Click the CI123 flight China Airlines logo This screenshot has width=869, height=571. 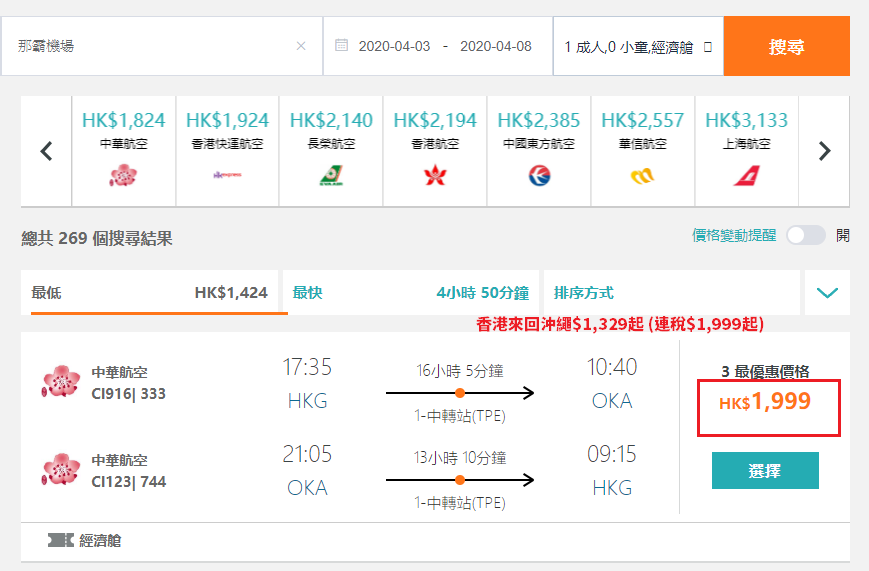[x=60, y=469]
